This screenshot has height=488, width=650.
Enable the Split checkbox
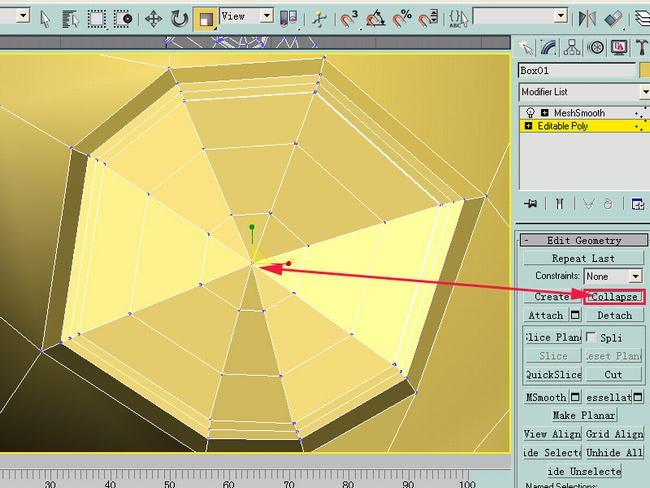pyautogui.click(x=591, y=337)
